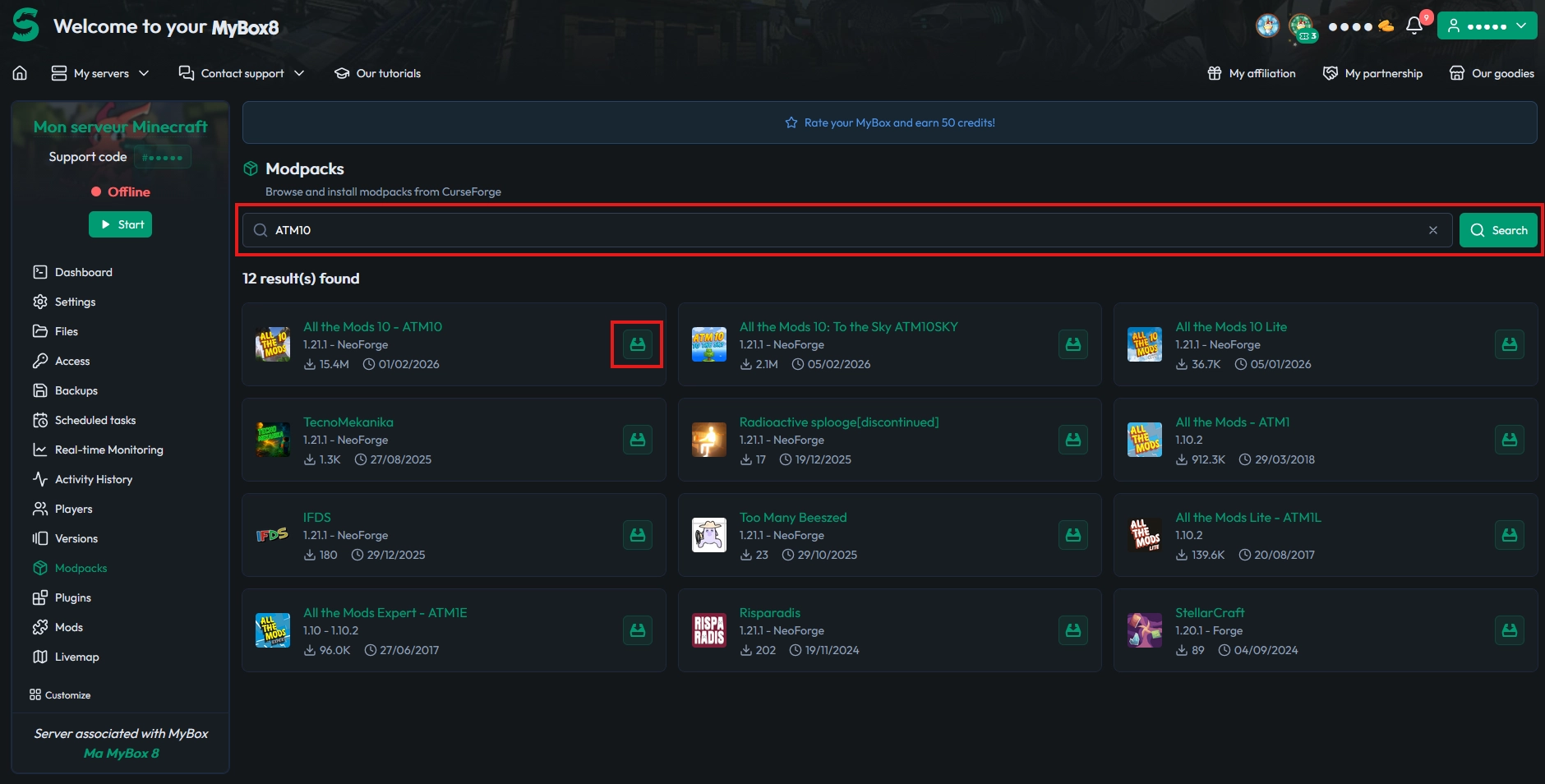Viewport: 1545px width, 784px height.
Task: Expand the My servers dropdown
Action: (100, 73)
